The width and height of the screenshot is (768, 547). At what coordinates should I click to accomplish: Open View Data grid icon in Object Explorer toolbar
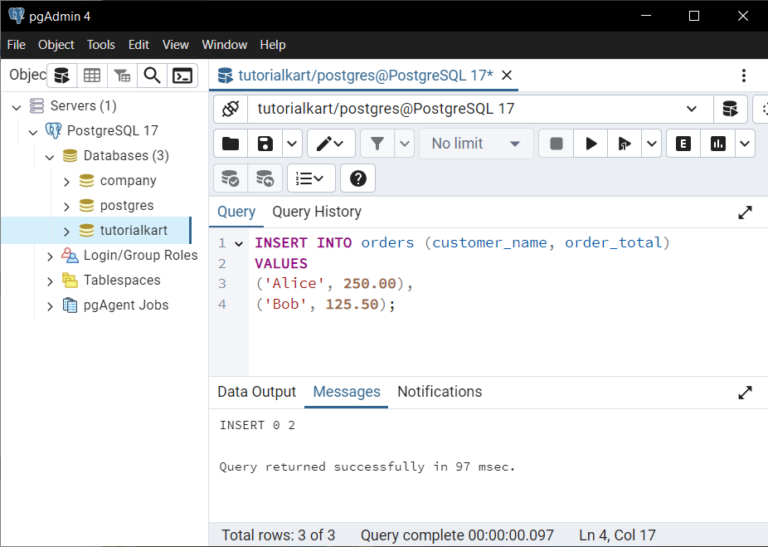[x=92, y=75]
